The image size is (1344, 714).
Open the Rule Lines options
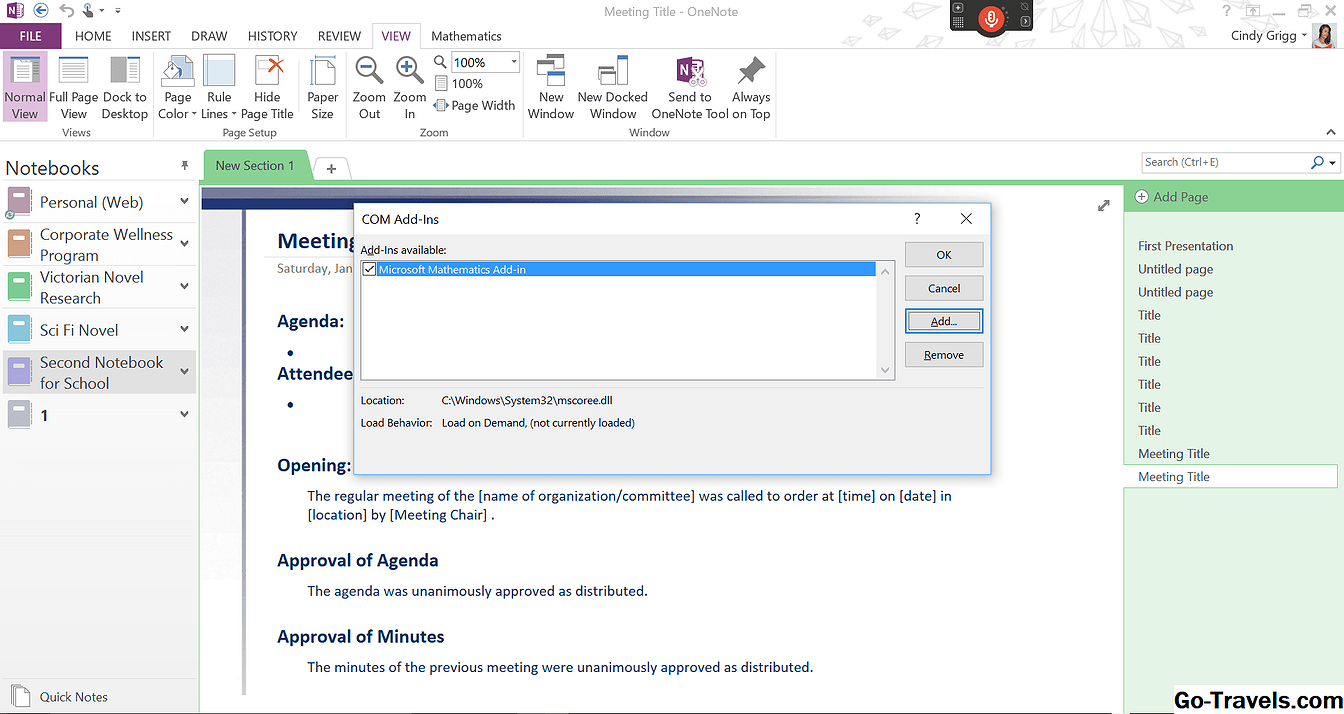coord(219,88)
